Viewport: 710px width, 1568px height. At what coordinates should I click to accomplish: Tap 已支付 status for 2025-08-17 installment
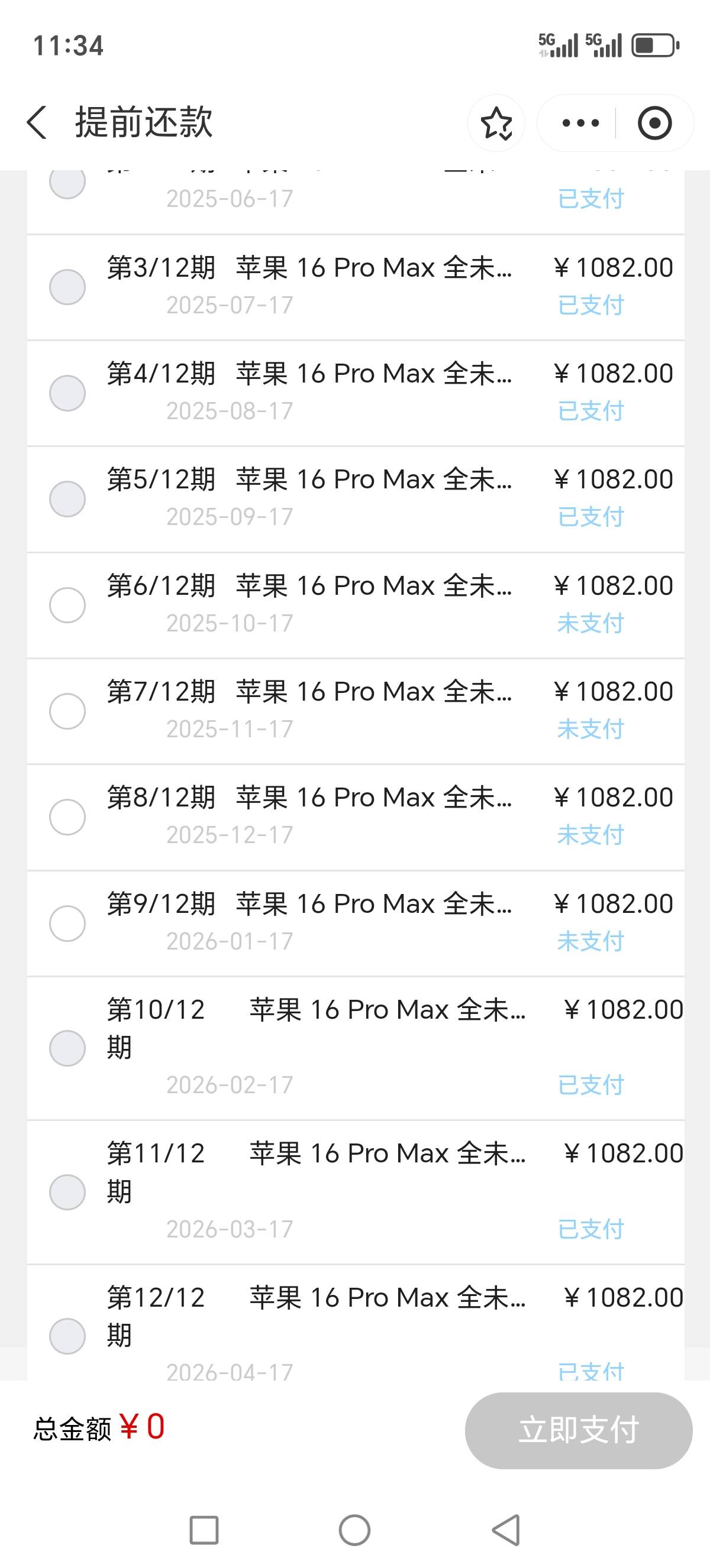(x=590, y=411)
